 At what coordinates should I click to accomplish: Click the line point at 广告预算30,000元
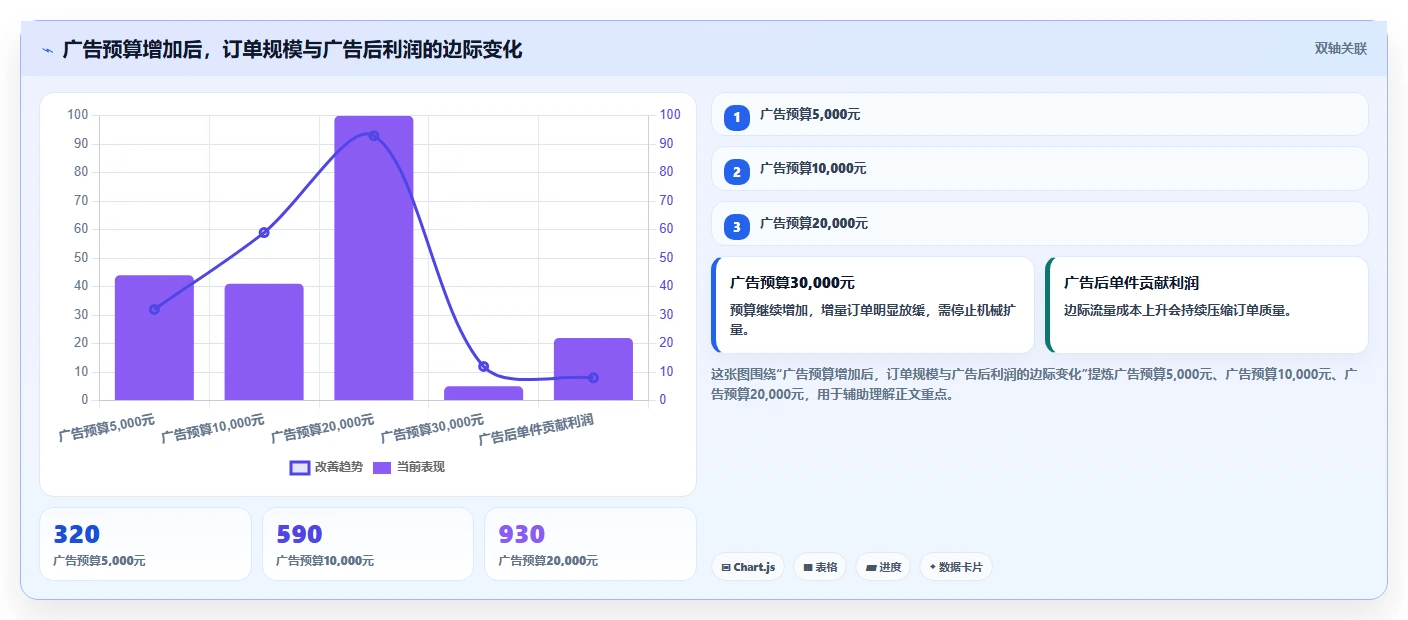(483, 367)
